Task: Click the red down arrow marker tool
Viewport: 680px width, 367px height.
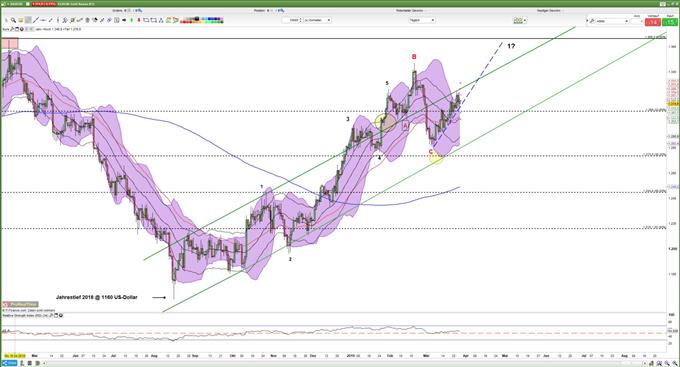Action: pos(139,20)
